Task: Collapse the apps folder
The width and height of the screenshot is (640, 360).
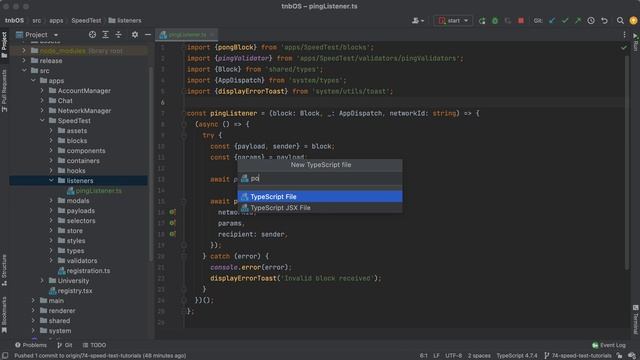Action: (33, 80)
